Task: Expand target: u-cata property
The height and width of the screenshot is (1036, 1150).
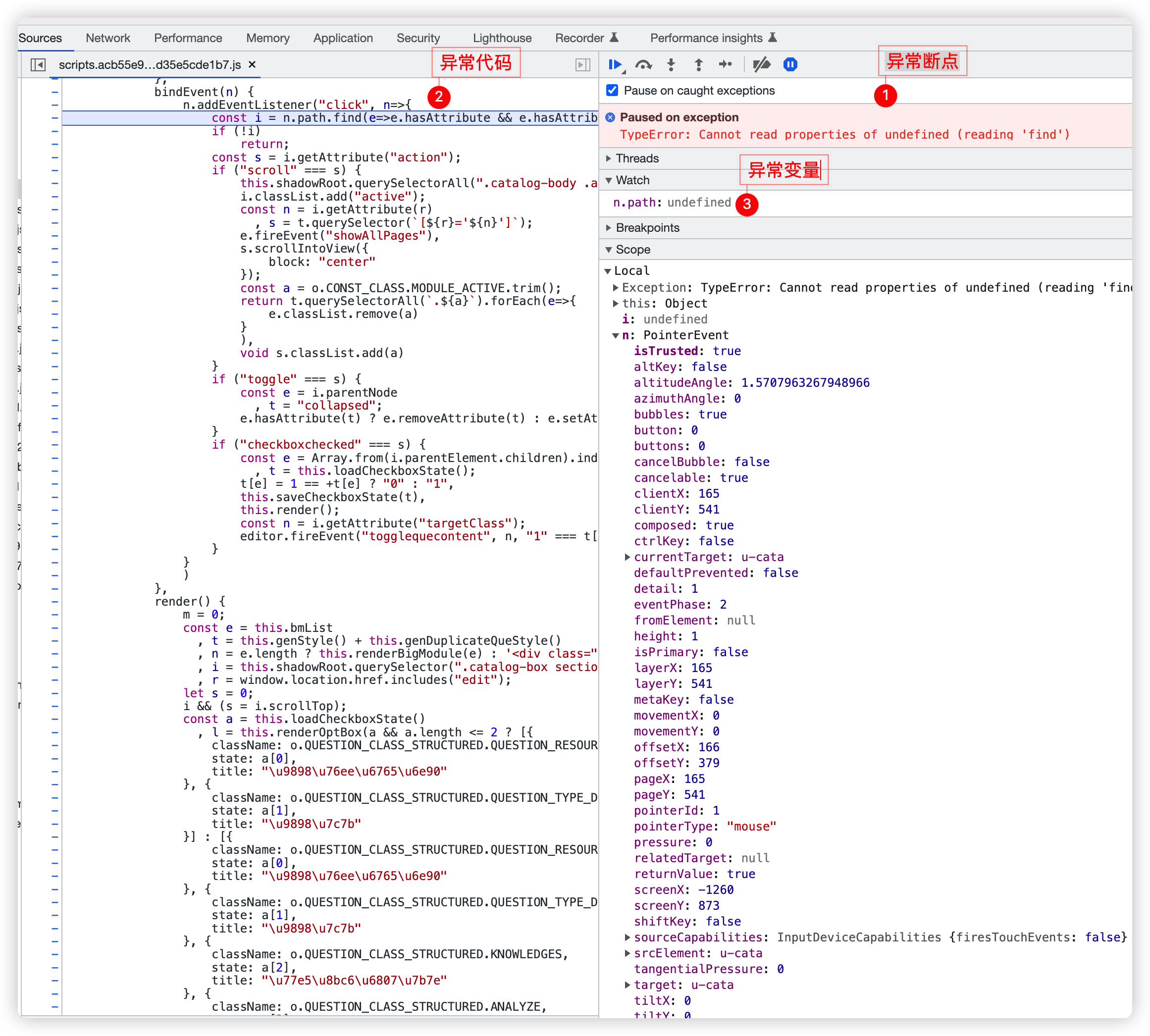Action: pos(627,985)
